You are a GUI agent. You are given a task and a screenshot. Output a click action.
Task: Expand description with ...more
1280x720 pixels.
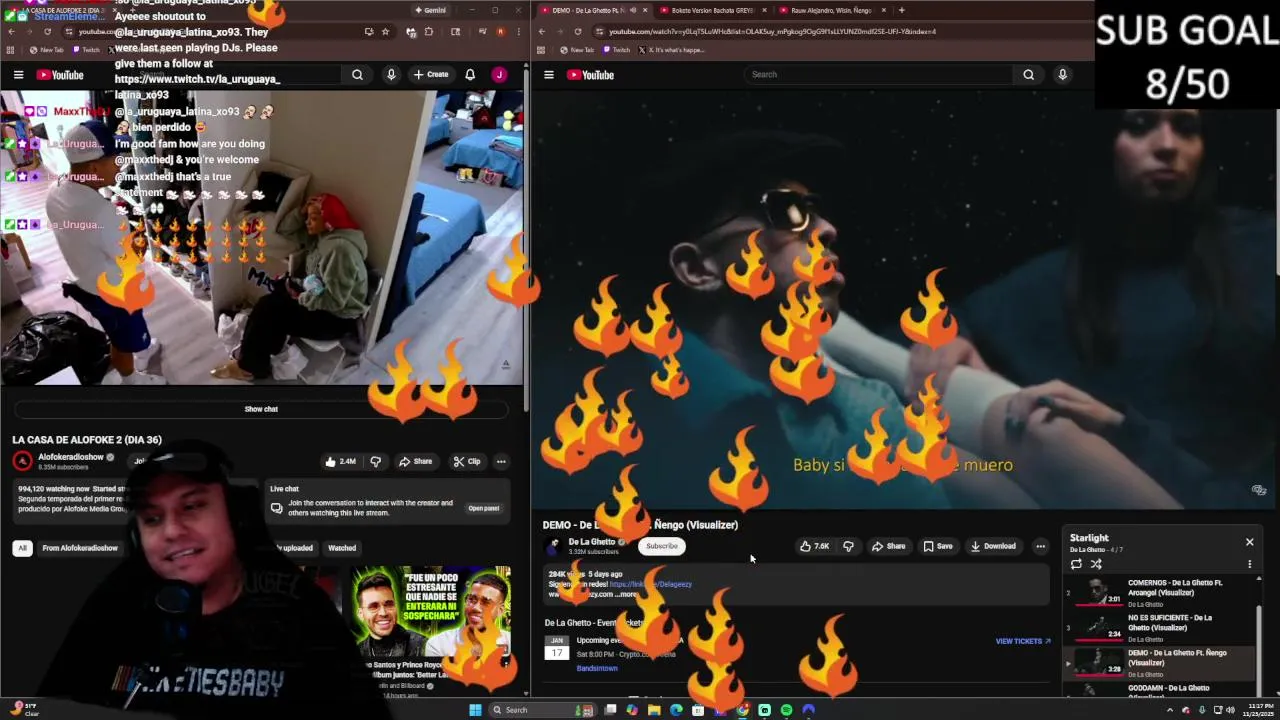tap(625, 594)
